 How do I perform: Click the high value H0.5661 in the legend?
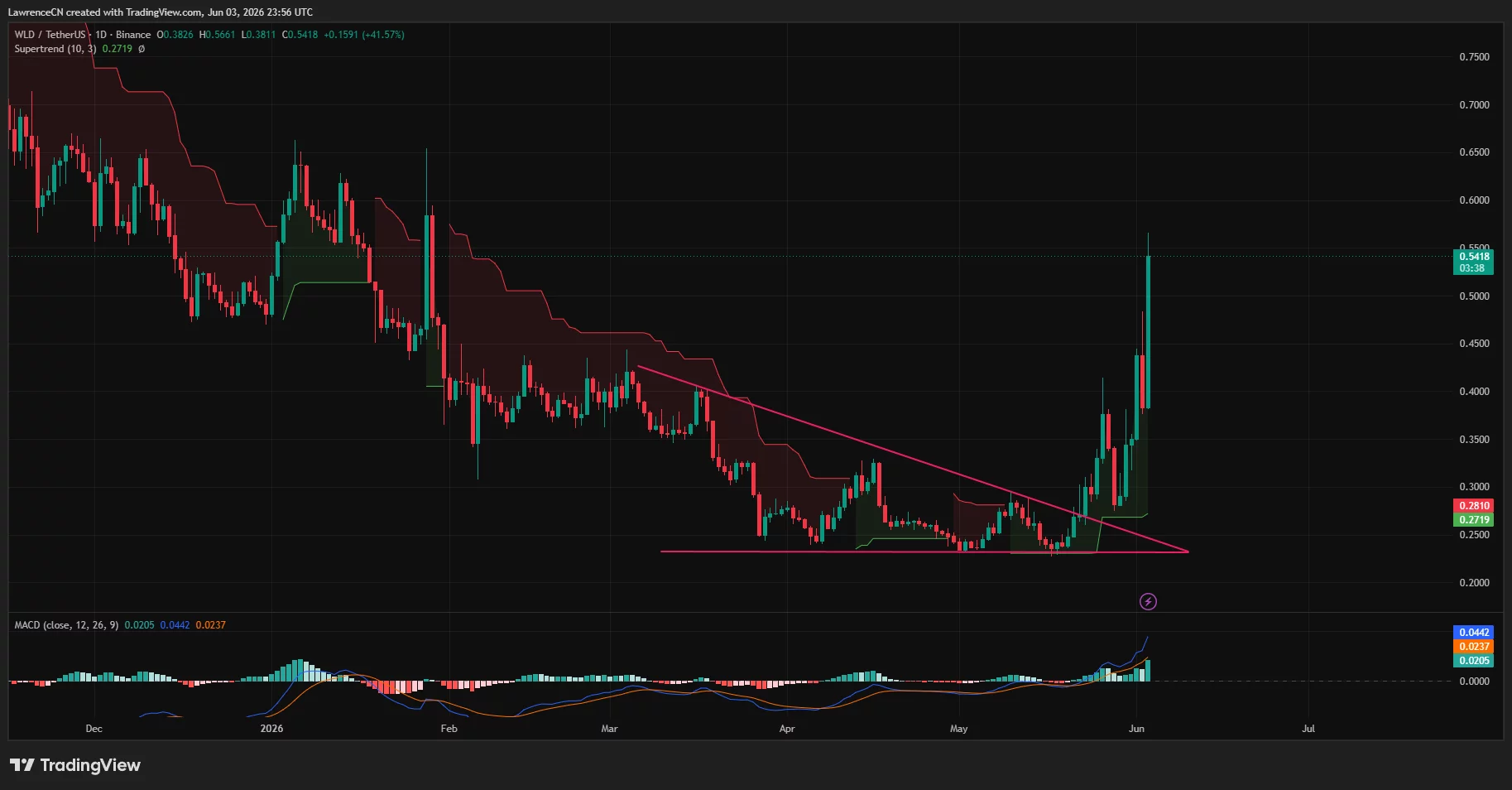tap(217, 35)
